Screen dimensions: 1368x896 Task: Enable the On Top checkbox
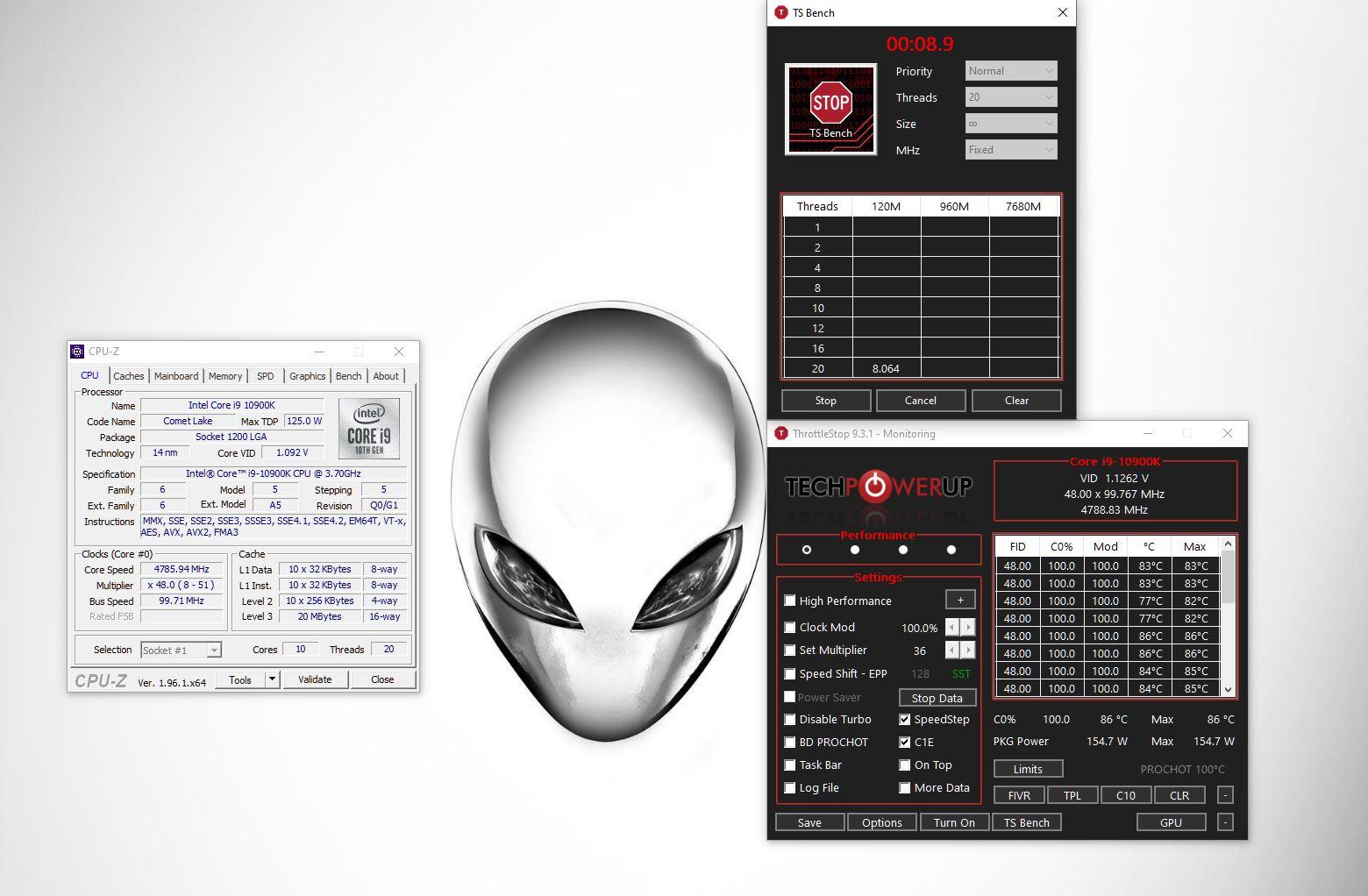pyautogui.click(x=905, y=764)
